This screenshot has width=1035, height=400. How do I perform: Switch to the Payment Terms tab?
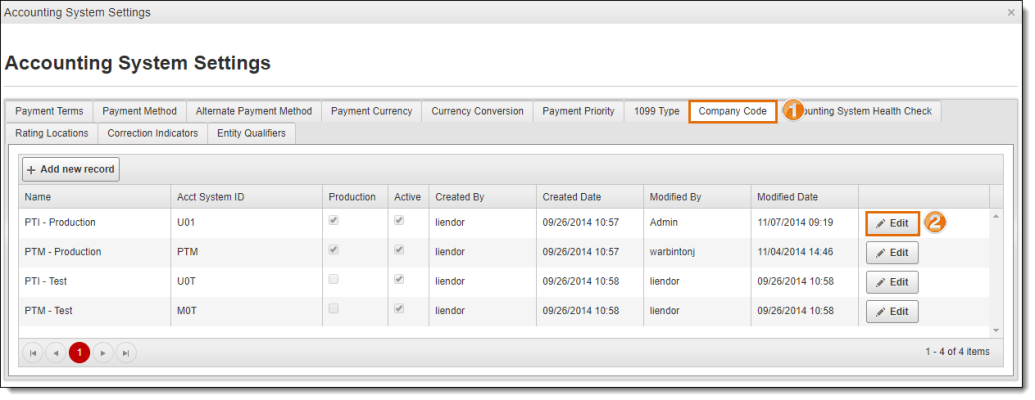click(x=49, y=111)
